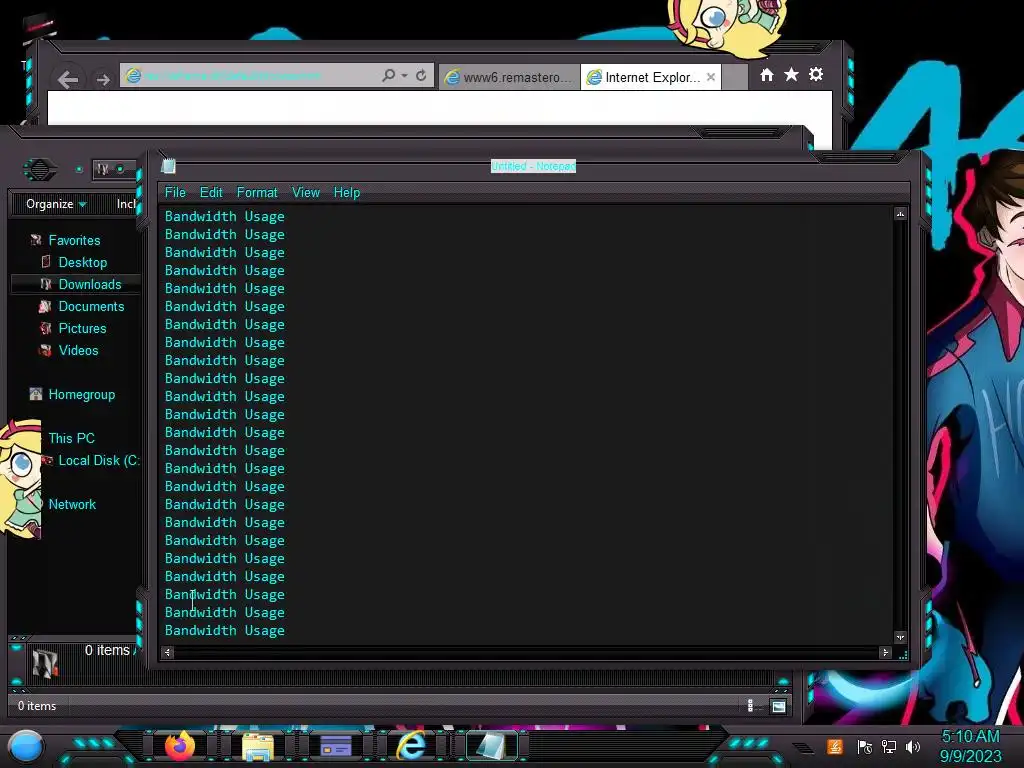The width and height of the screenshot is (1024, 768).
Task: Open the Notepad Format menu
Action: 257,192
